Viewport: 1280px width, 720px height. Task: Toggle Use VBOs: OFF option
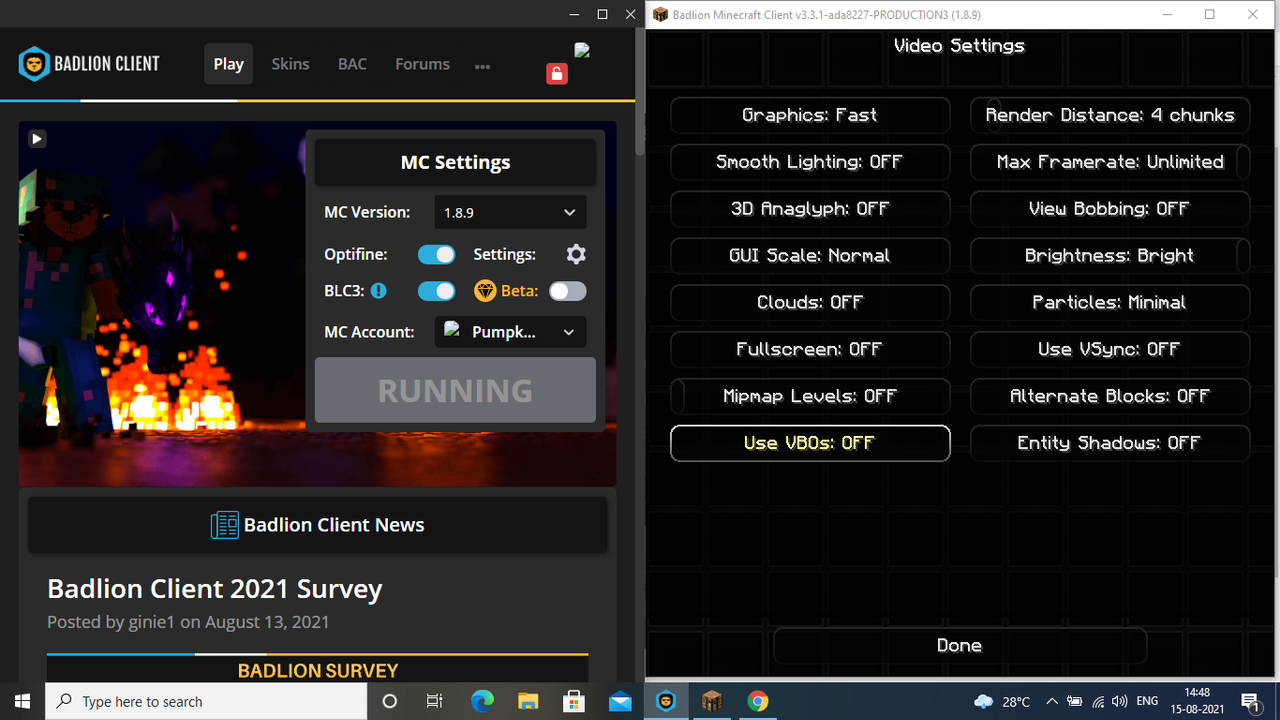(810, 443)
